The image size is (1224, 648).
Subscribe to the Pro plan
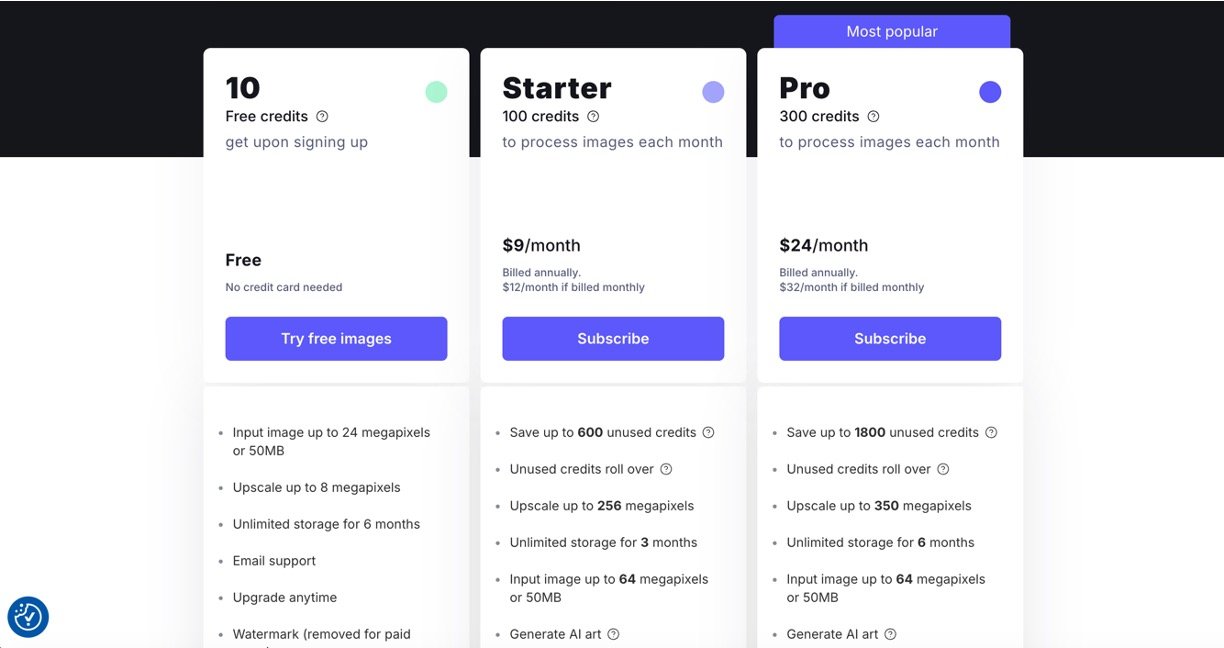(890, 339)
